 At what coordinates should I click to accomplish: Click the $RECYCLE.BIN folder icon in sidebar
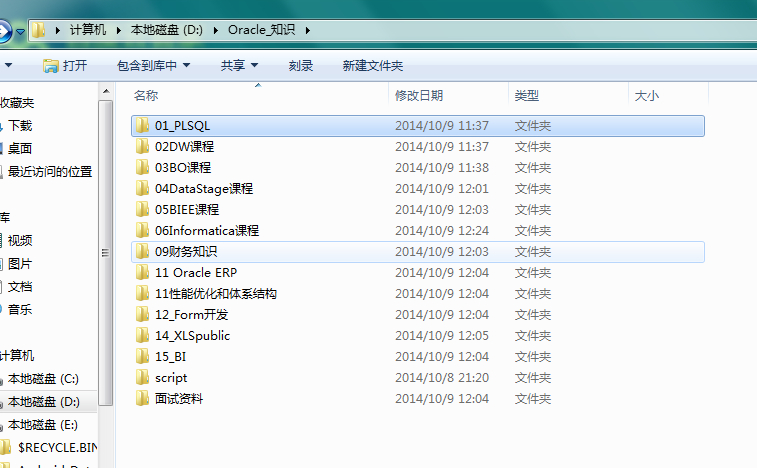[5, 447]
